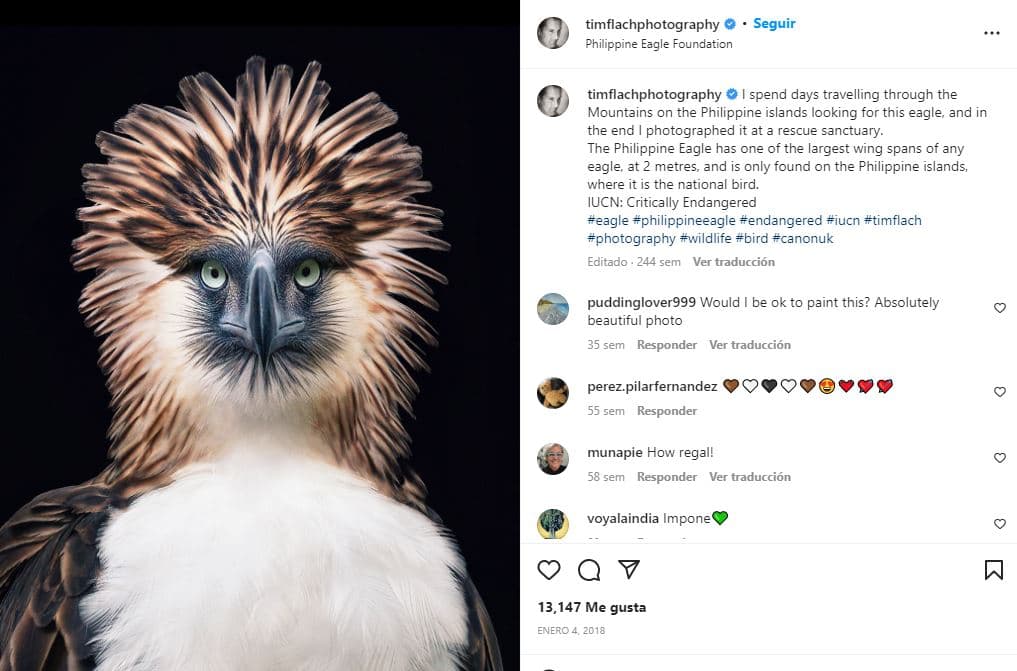Screen dimensions: 1017x671
Task: Toggle the like heart on perez.pilarfernandez's comment
Action: (999, 392)
